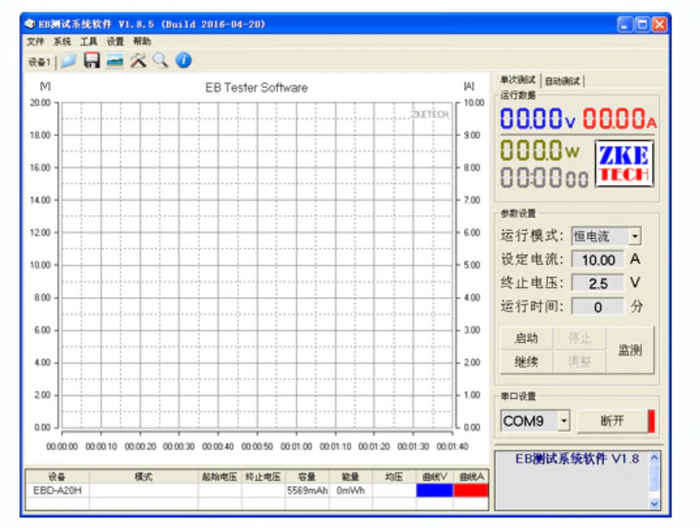Screen dimensions: 700x528
Task: Open the 工具 menu
Action: [88, 42]
